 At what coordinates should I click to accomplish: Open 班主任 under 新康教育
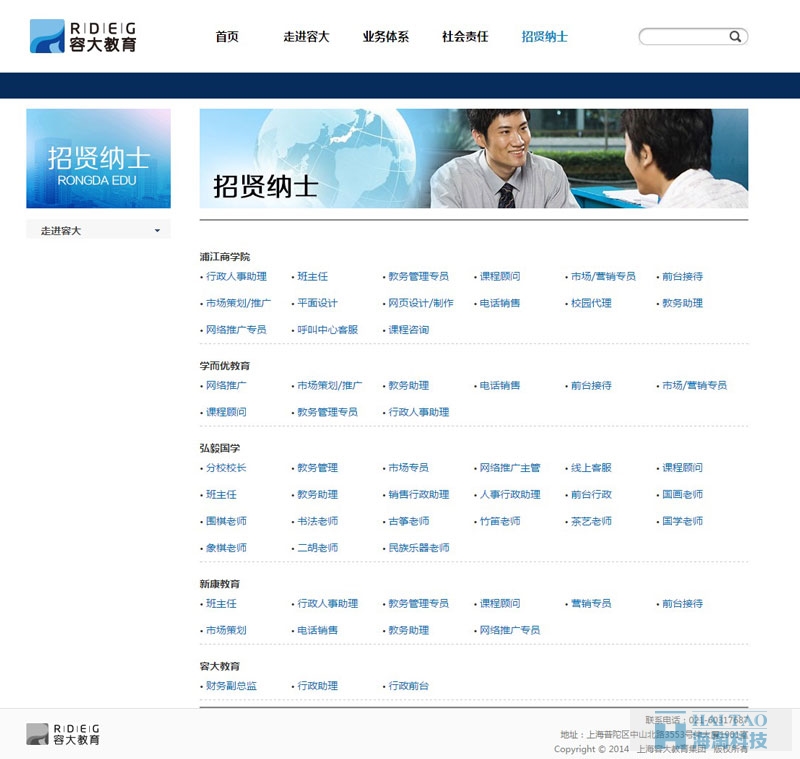point(221,603)
